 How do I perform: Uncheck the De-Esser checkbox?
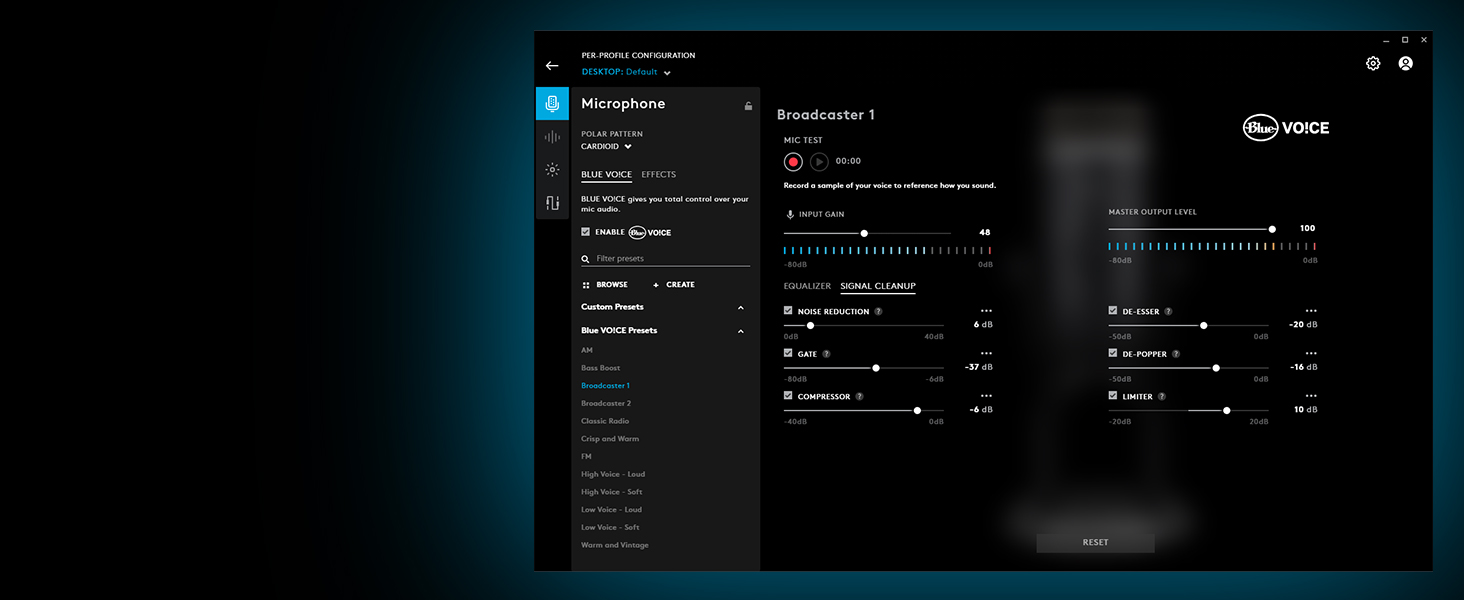[1113, 311]
